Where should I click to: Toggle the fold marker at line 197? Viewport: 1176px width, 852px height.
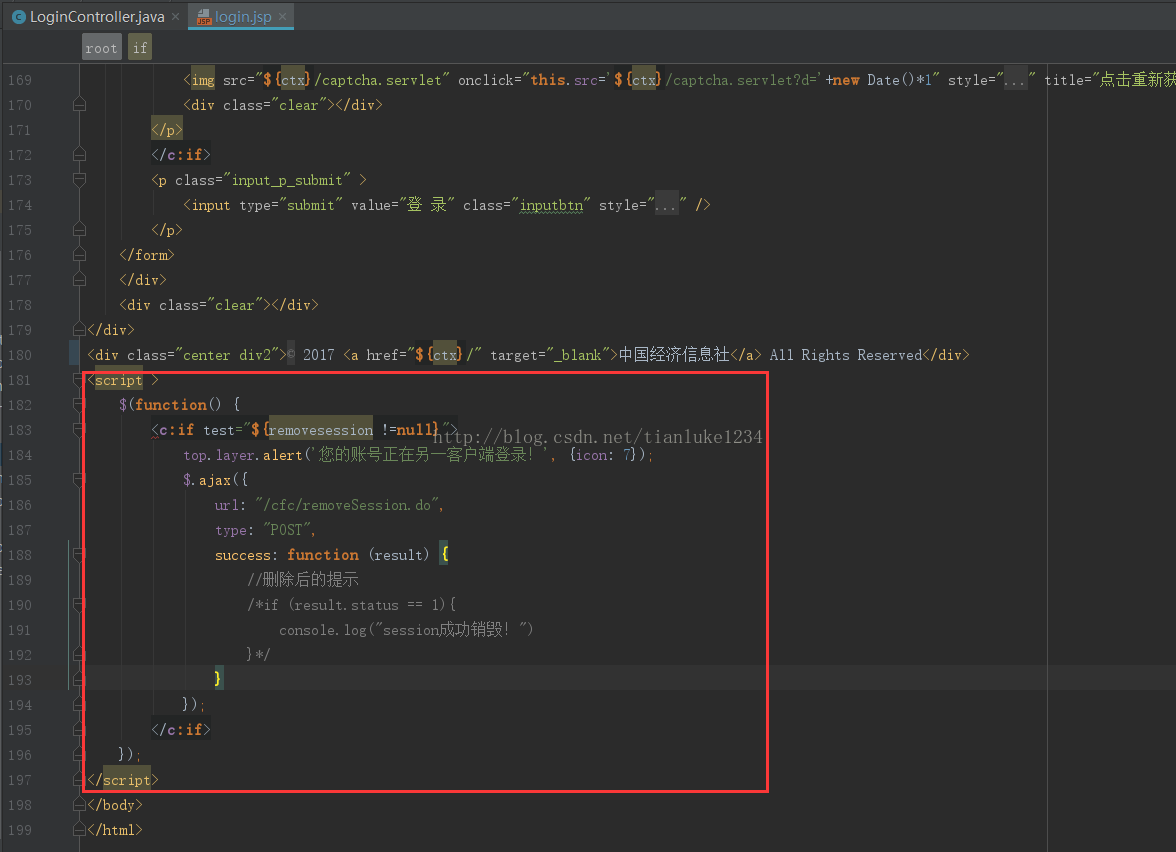pyautogui.click(x=79, y=780)
